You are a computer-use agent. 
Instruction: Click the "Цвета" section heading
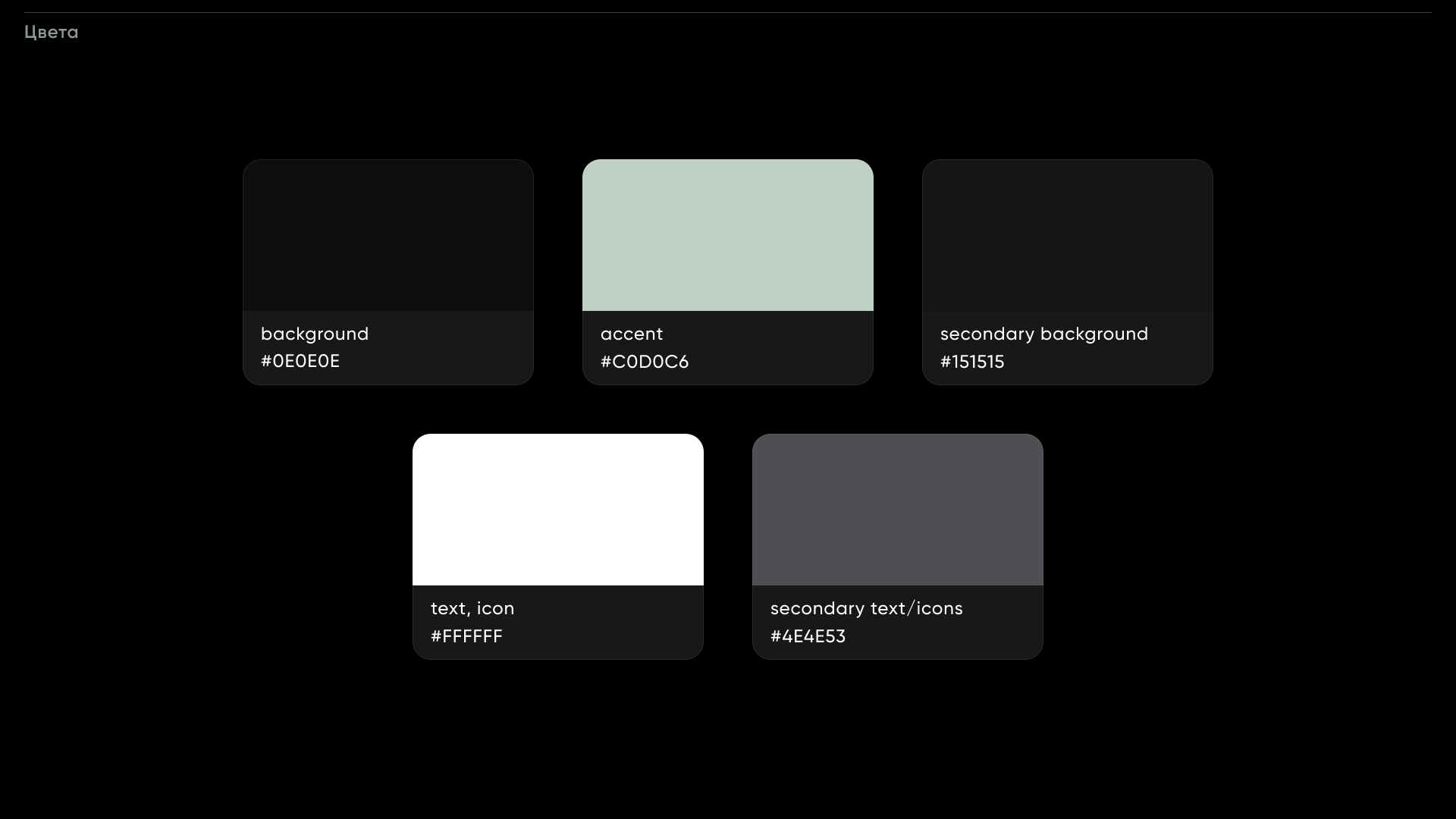pos(51,32)
